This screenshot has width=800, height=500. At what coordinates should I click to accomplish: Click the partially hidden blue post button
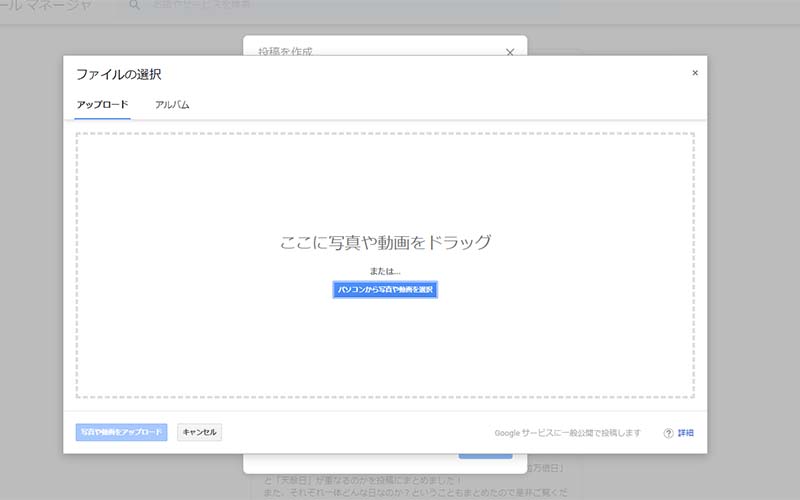[x=485, y=456]
